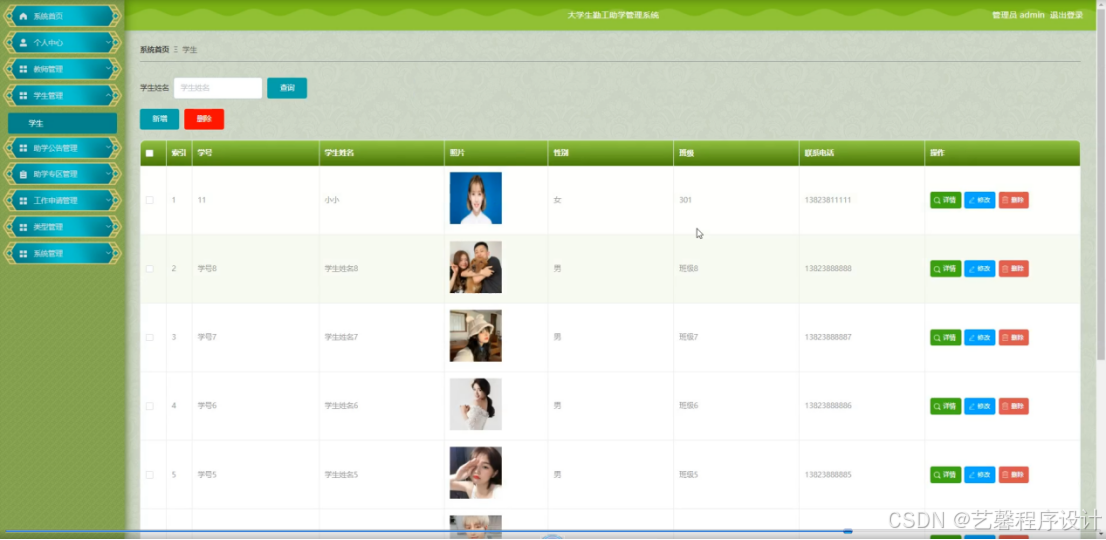Viewport: 1106px width, 540px height.
Task: Expand the 类型管理 chevron
Action: 108,227
